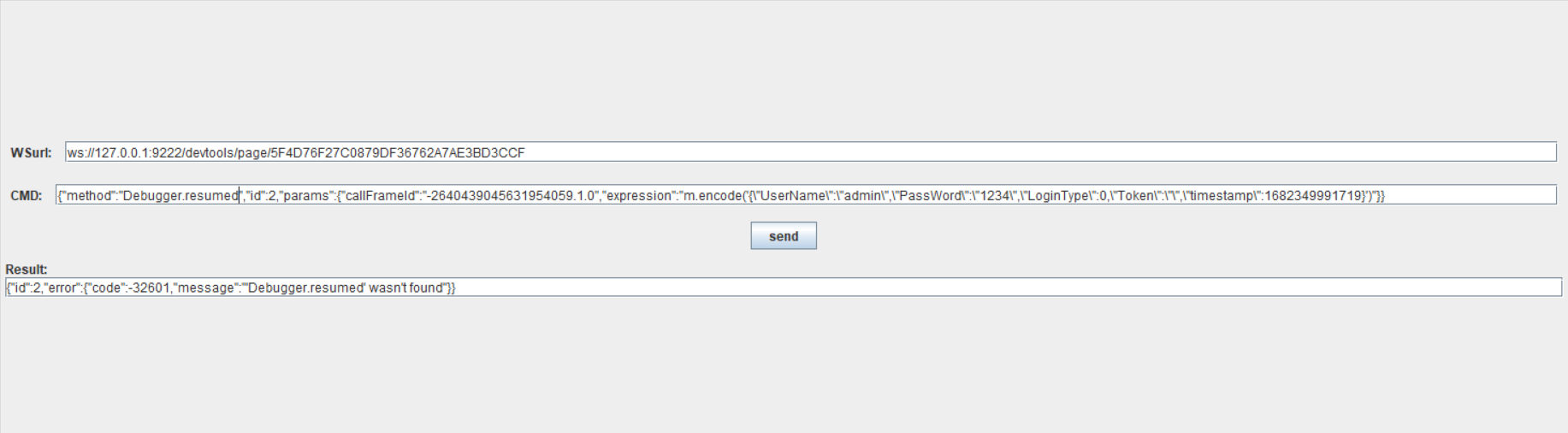The width and height of the screenshot is (1568, 433).
Task: Focus the CMD input field
Action: pyautogui.click(x=806, y=195)
